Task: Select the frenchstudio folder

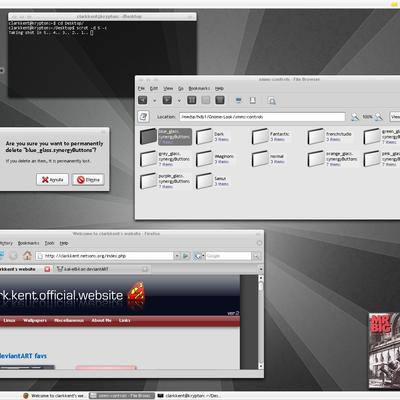Action: [329, 137]
